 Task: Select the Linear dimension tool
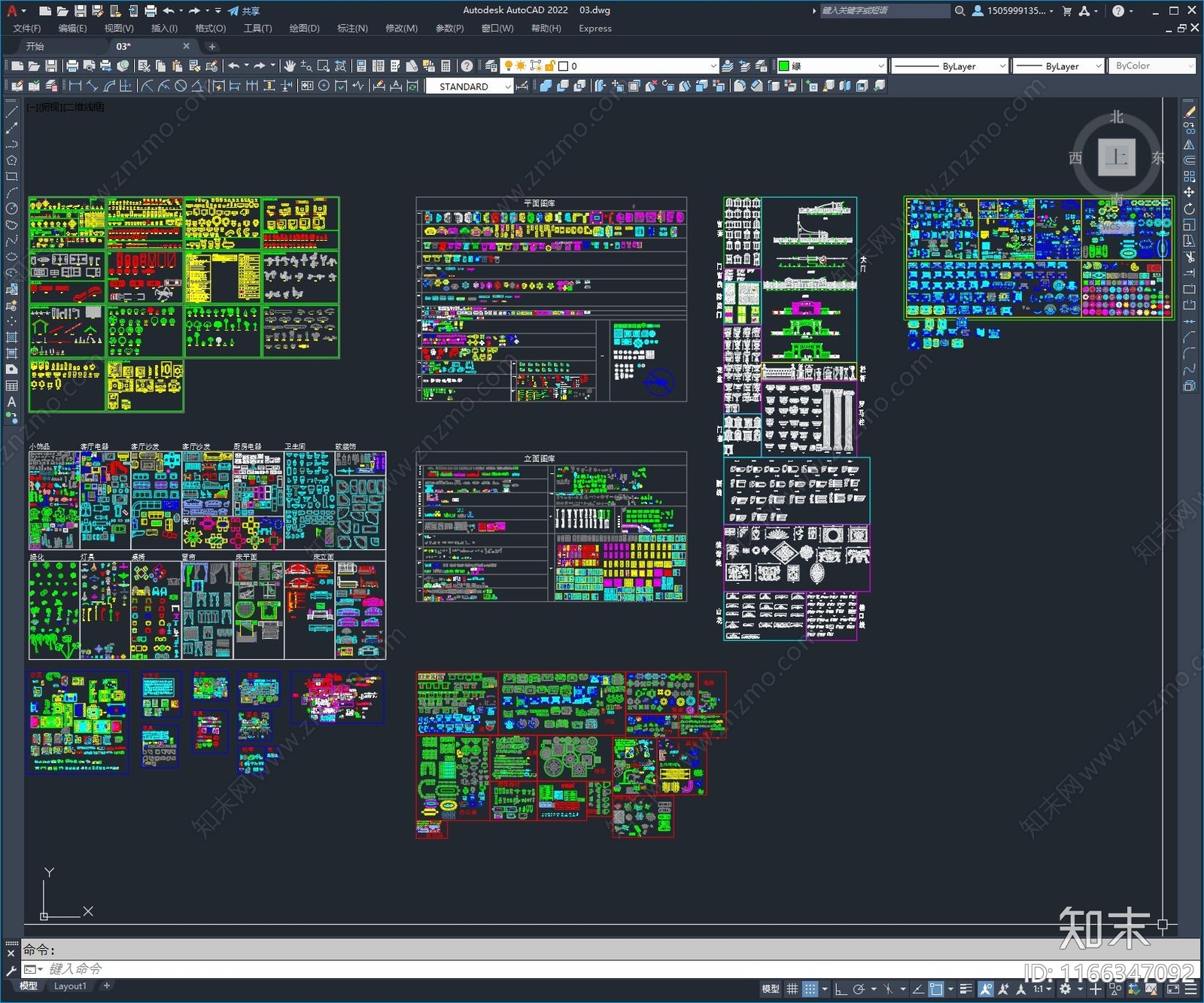[75, 87]
